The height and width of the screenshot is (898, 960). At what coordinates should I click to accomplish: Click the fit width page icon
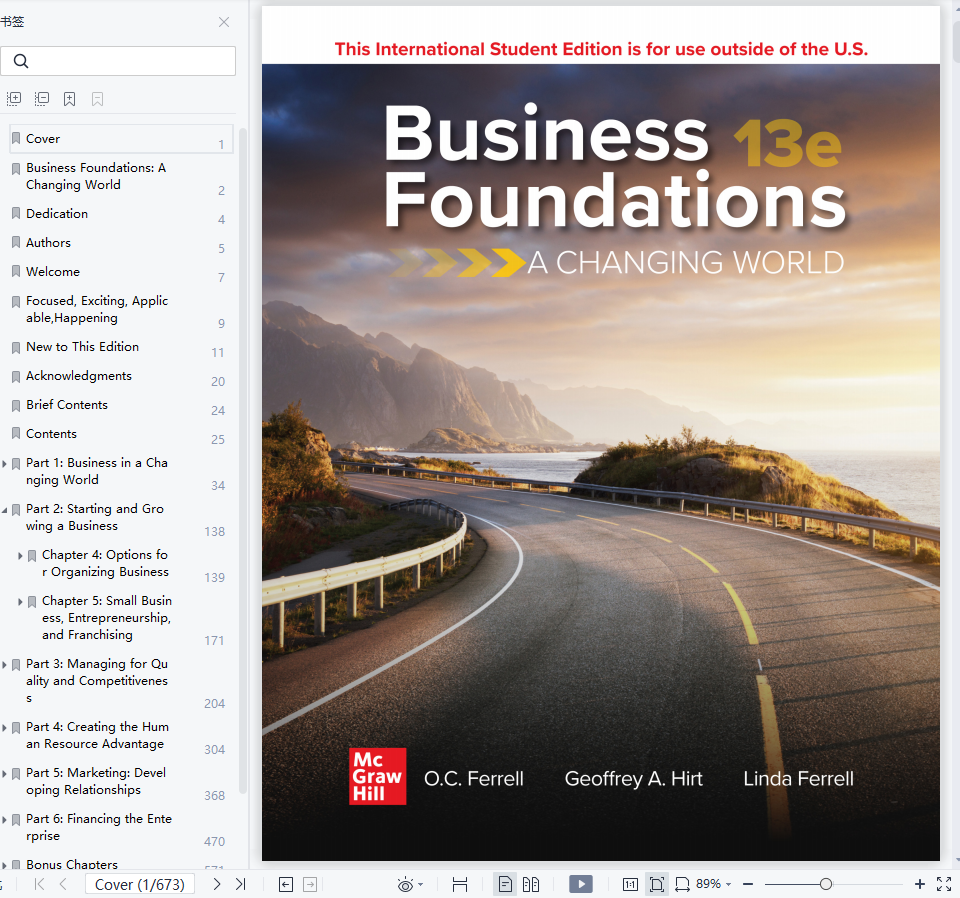point(460,885)
